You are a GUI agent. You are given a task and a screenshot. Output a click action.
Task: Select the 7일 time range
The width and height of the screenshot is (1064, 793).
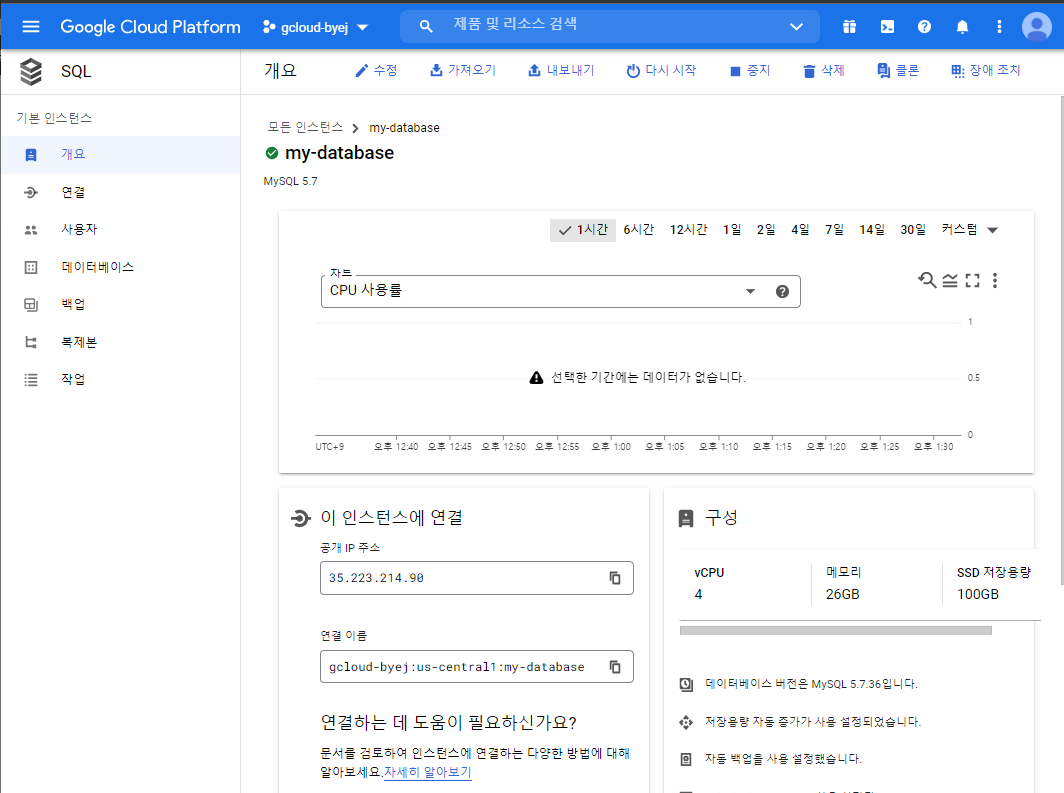[834, 230]
